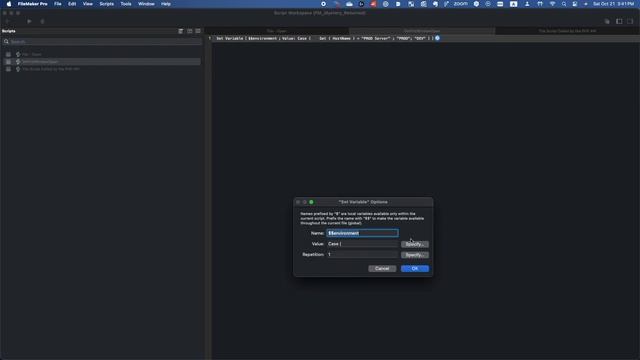Open the Wi-Fi status menu
Screen dimensions: 640x360
coord(552,4)
